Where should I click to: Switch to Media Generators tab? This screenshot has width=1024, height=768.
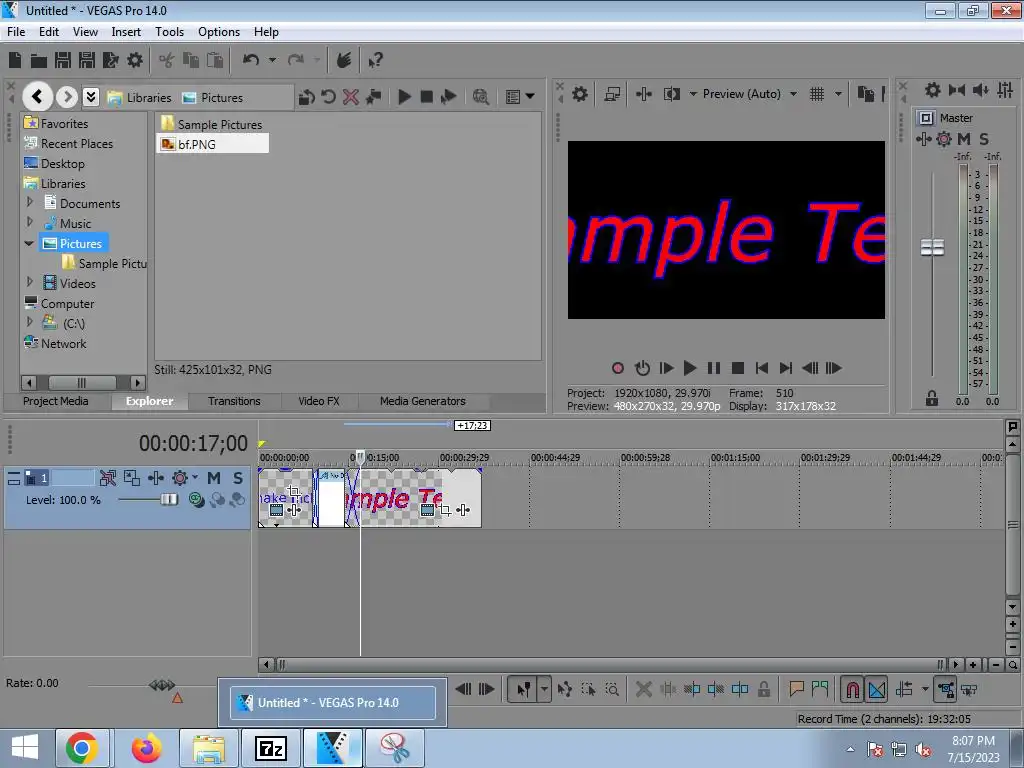(x=423, y=401)
